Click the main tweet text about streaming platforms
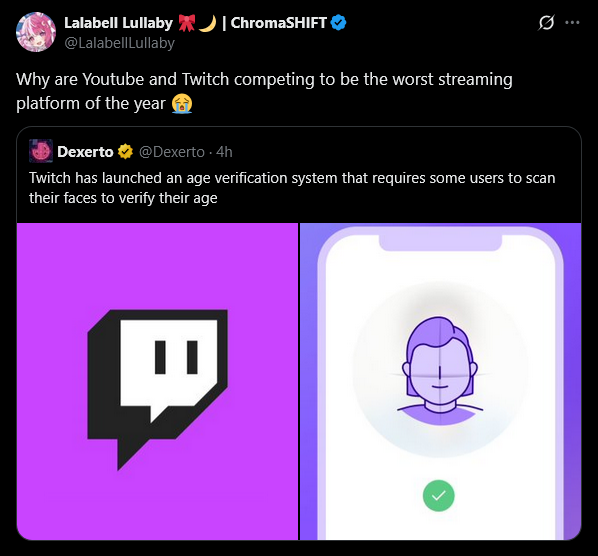Screen dimensions: 598x556 pos(264,91)
